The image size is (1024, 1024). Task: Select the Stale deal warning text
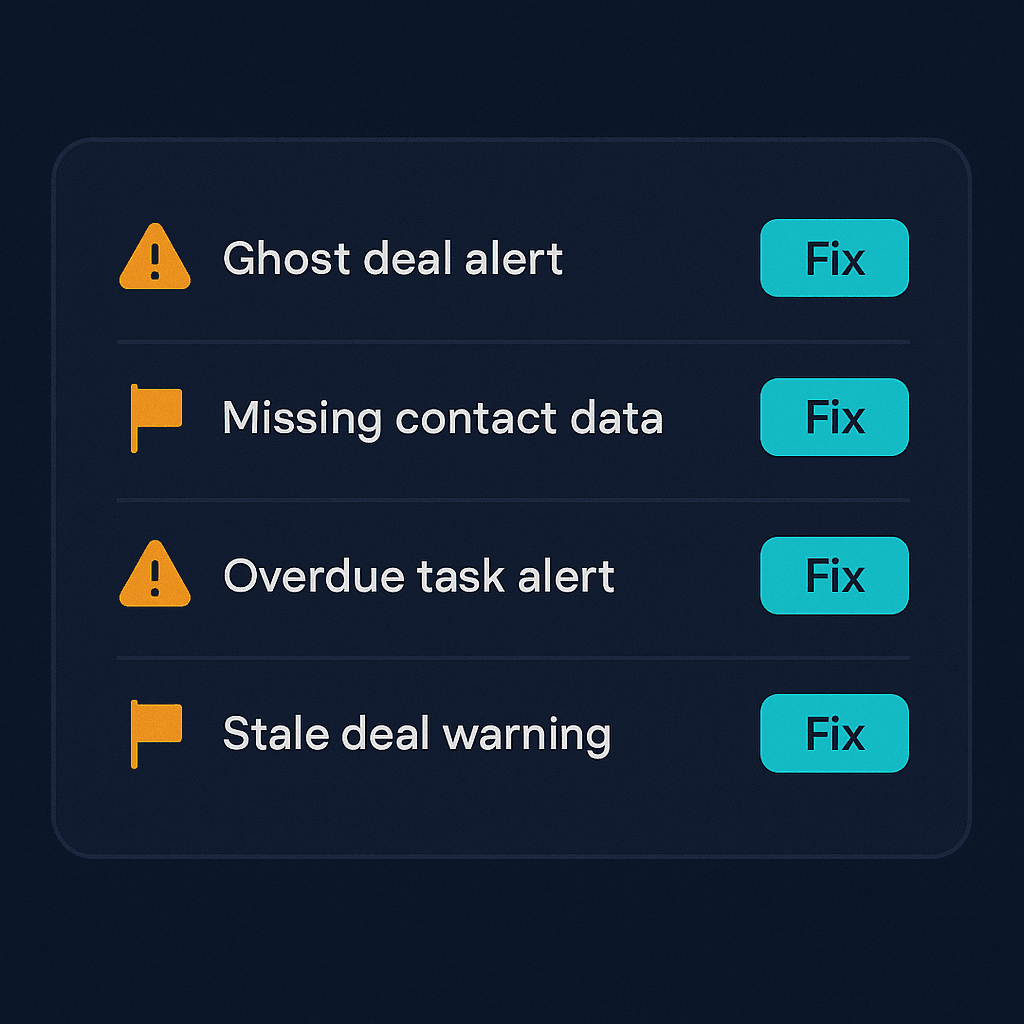416,734
